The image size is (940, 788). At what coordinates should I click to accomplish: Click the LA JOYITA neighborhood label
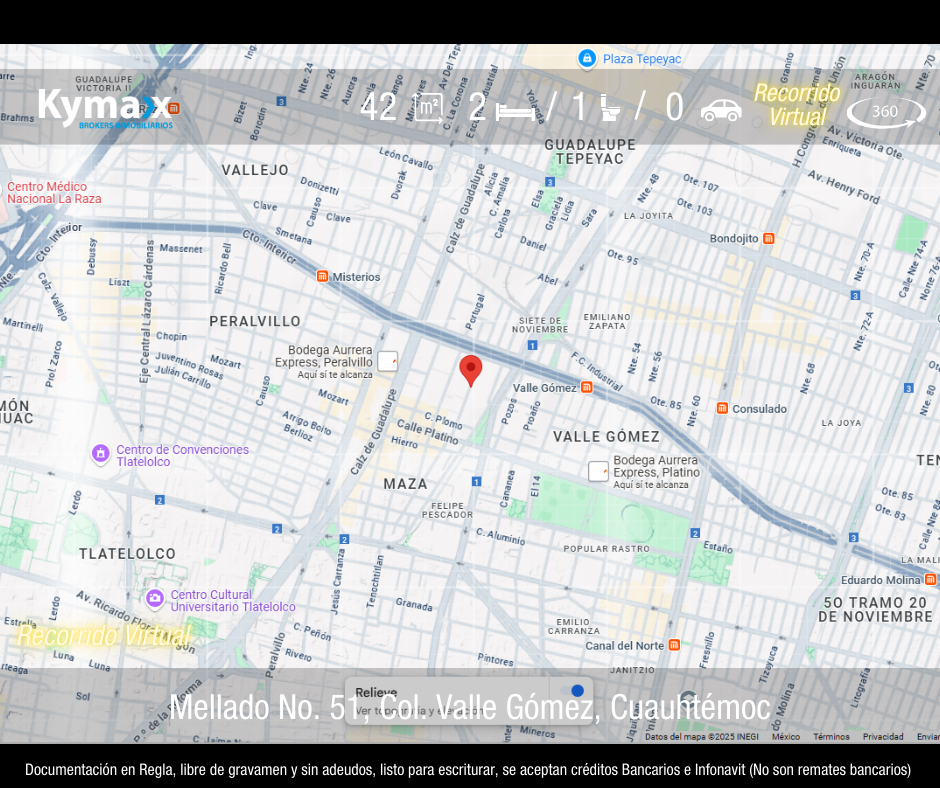(649, 216)
